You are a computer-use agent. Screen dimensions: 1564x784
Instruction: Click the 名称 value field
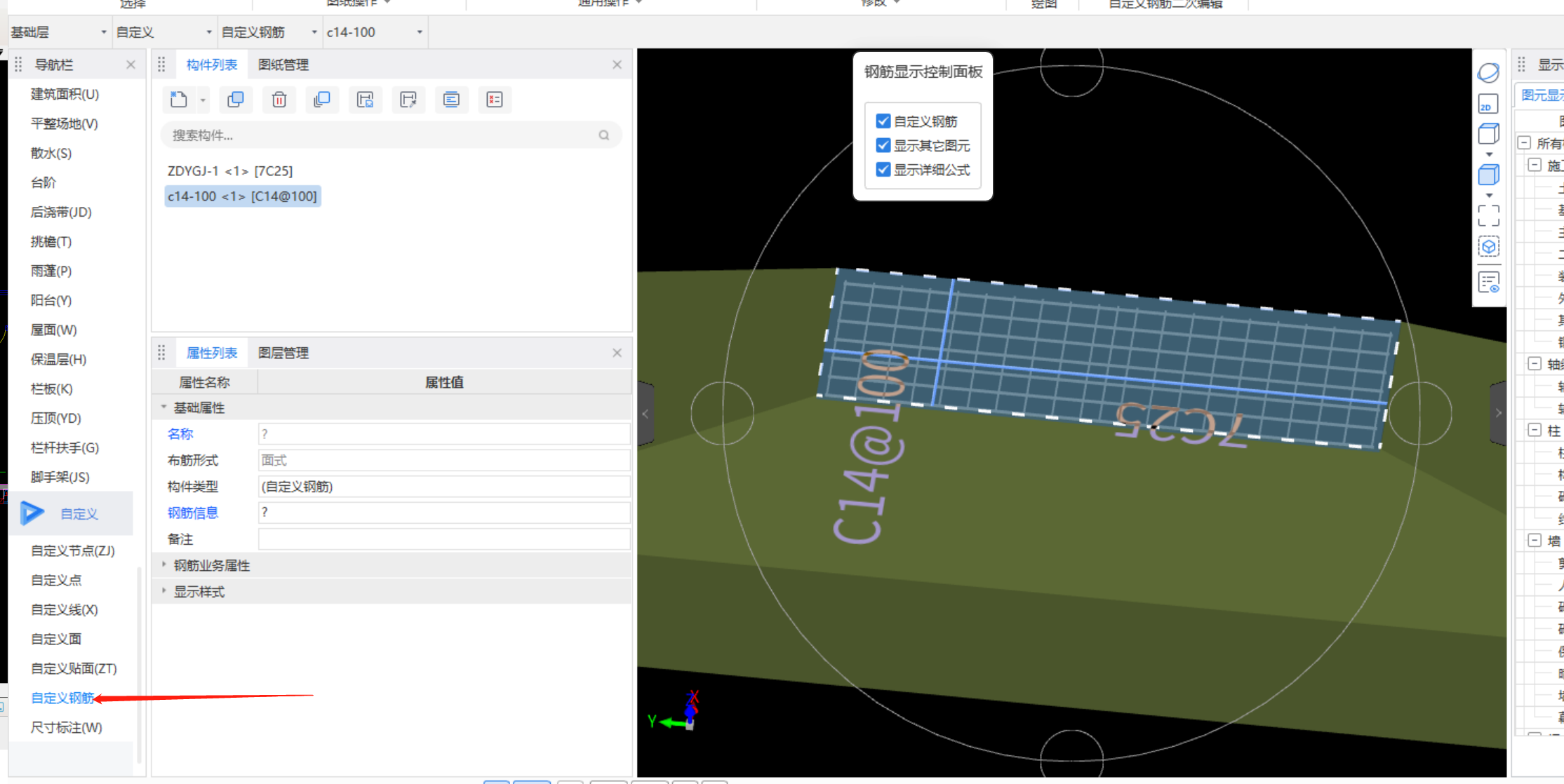click(x=444, y=434)
